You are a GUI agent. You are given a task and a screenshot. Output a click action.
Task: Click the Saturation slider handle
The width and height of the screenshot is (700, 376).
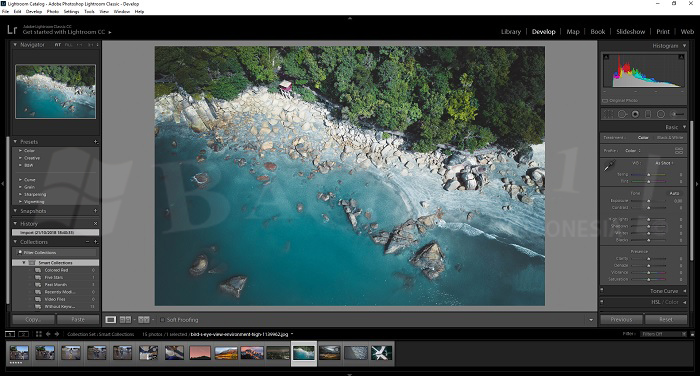click(x=648, y=280)
